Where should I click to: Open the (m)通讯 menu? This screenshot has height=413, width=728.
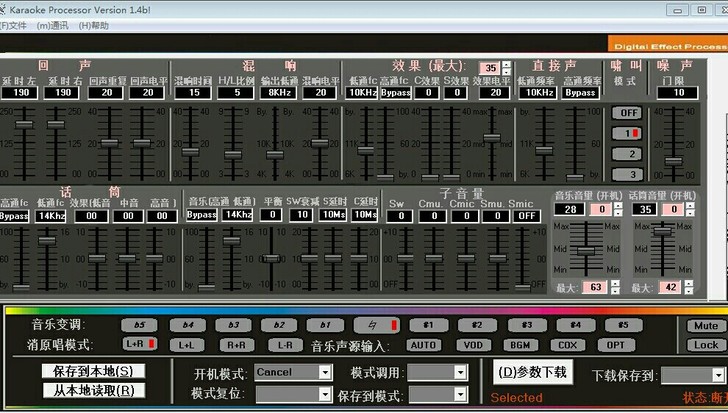tap(52, 26)
